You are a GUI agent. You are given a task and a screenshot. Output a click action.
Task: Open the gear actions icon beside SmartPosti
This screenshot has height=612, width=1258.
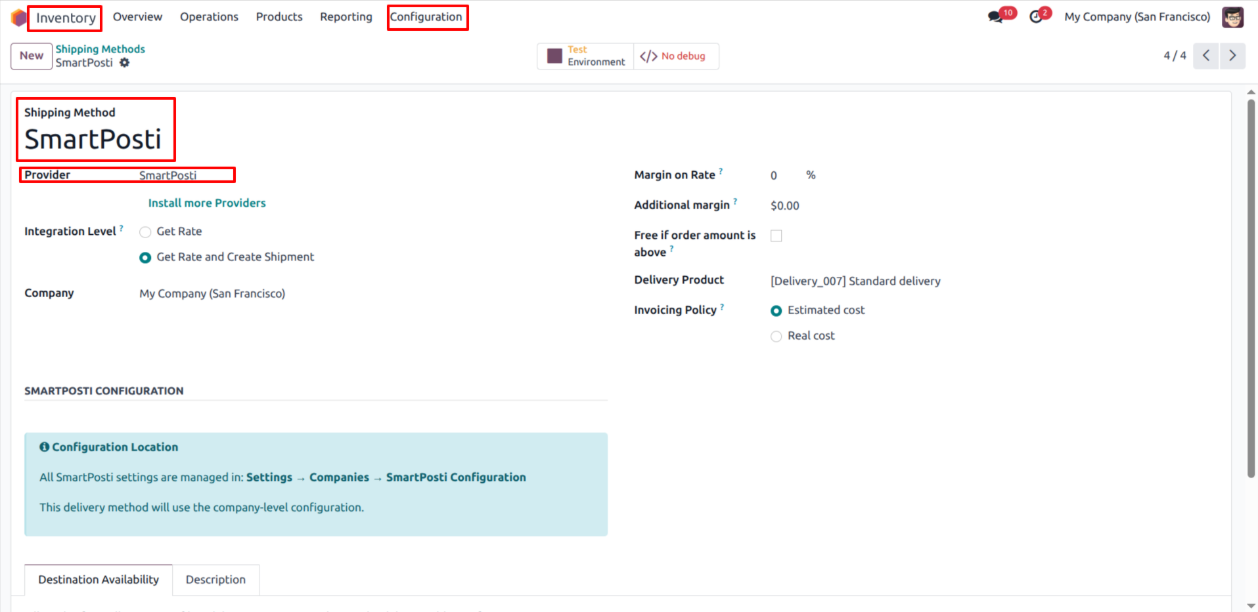tap(125, 63)
